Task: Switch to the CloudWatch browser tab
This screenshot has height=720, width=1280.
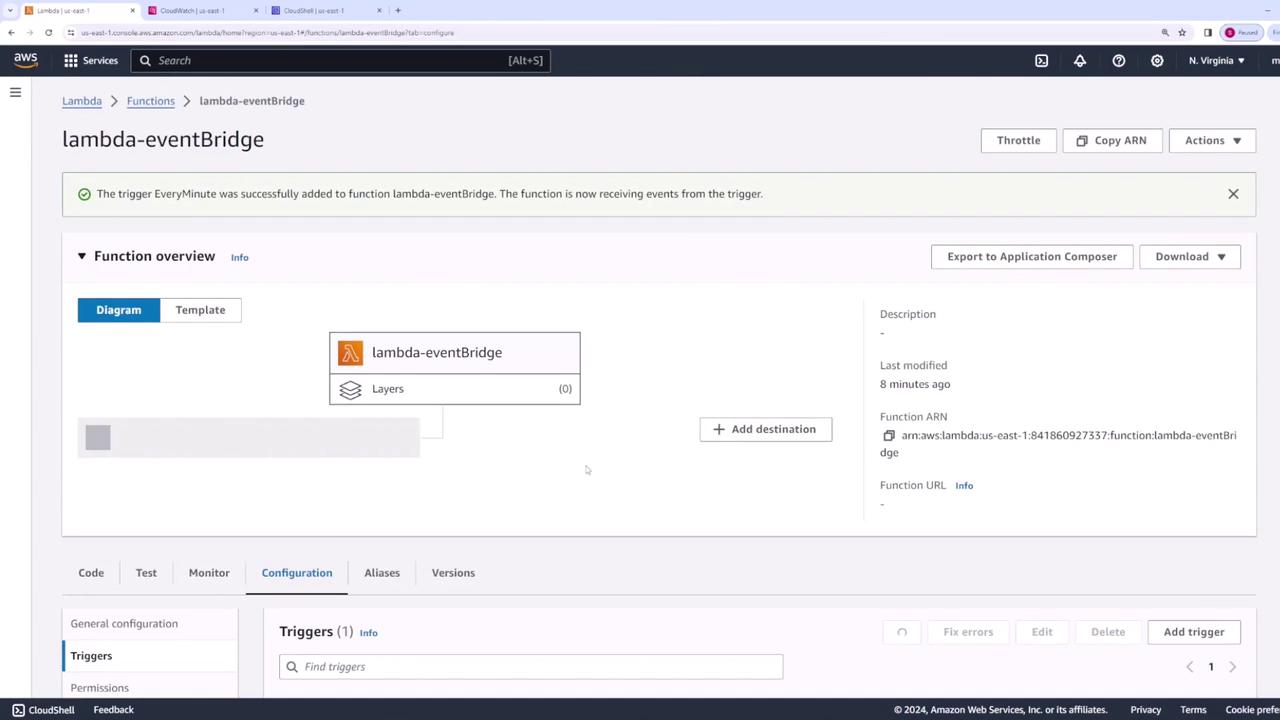Action: coord(201,10)
